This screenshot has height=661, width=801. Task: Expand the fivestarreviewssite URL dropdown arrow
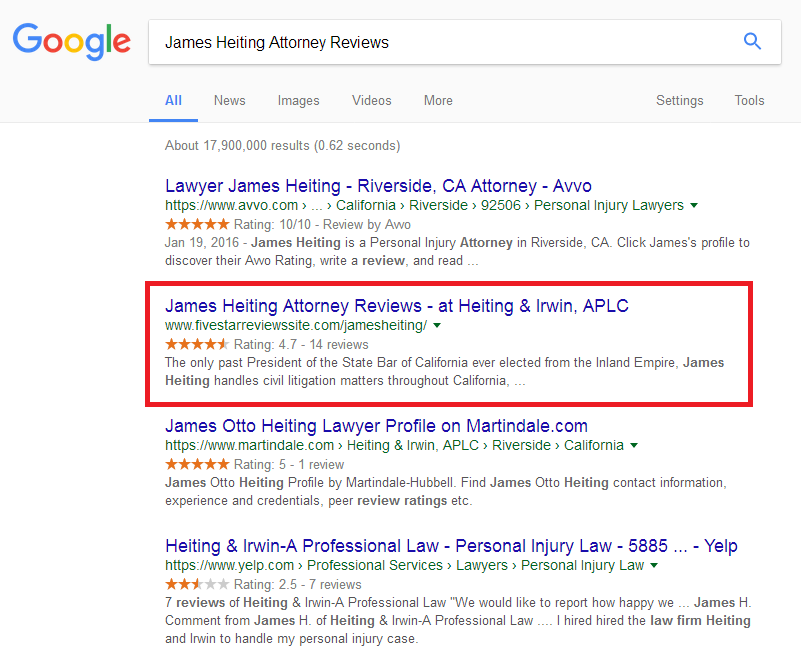[x=437, y=325]
